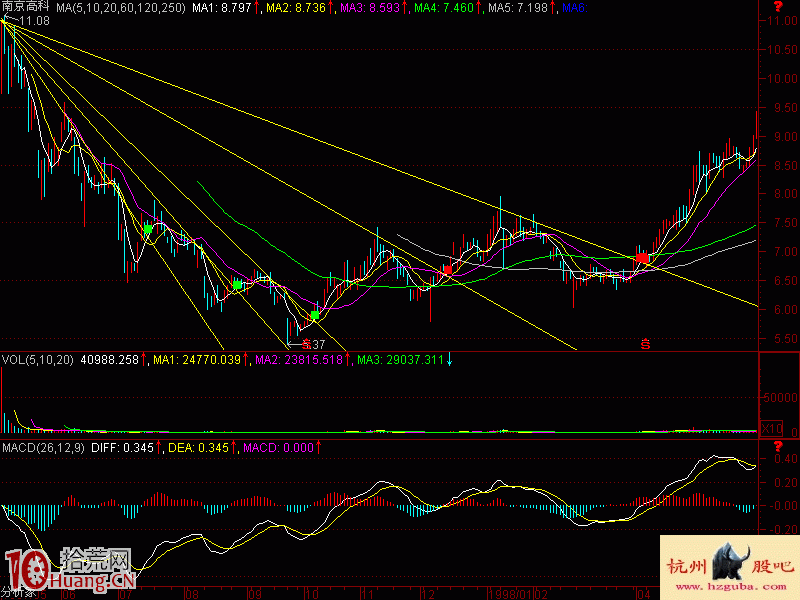
Task: Click the MA1: 8.797 value
Action: click(x=222, y=8)
